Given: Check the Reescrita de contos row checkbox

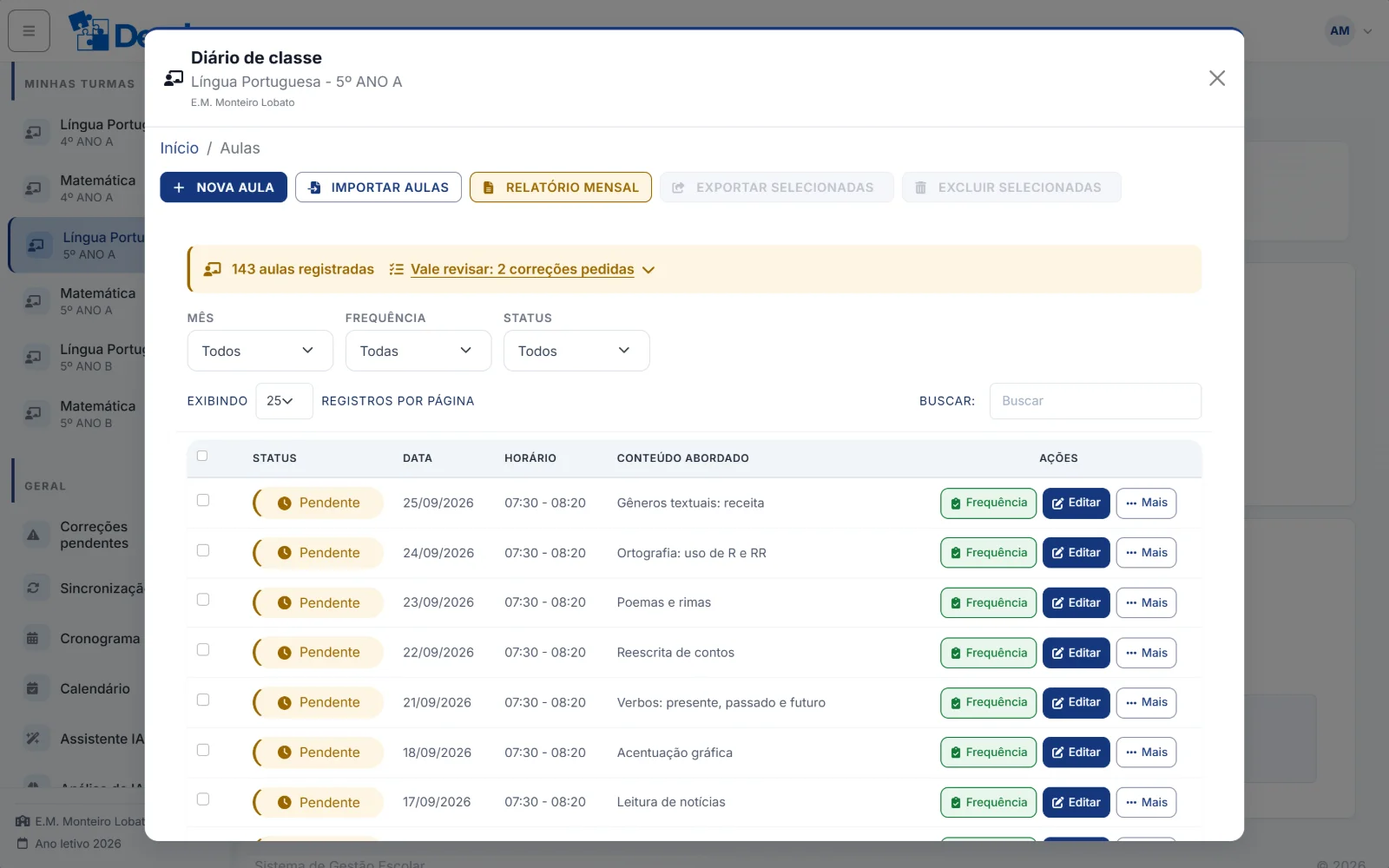Looking at the screenshot, I should (x=203, y=650).
